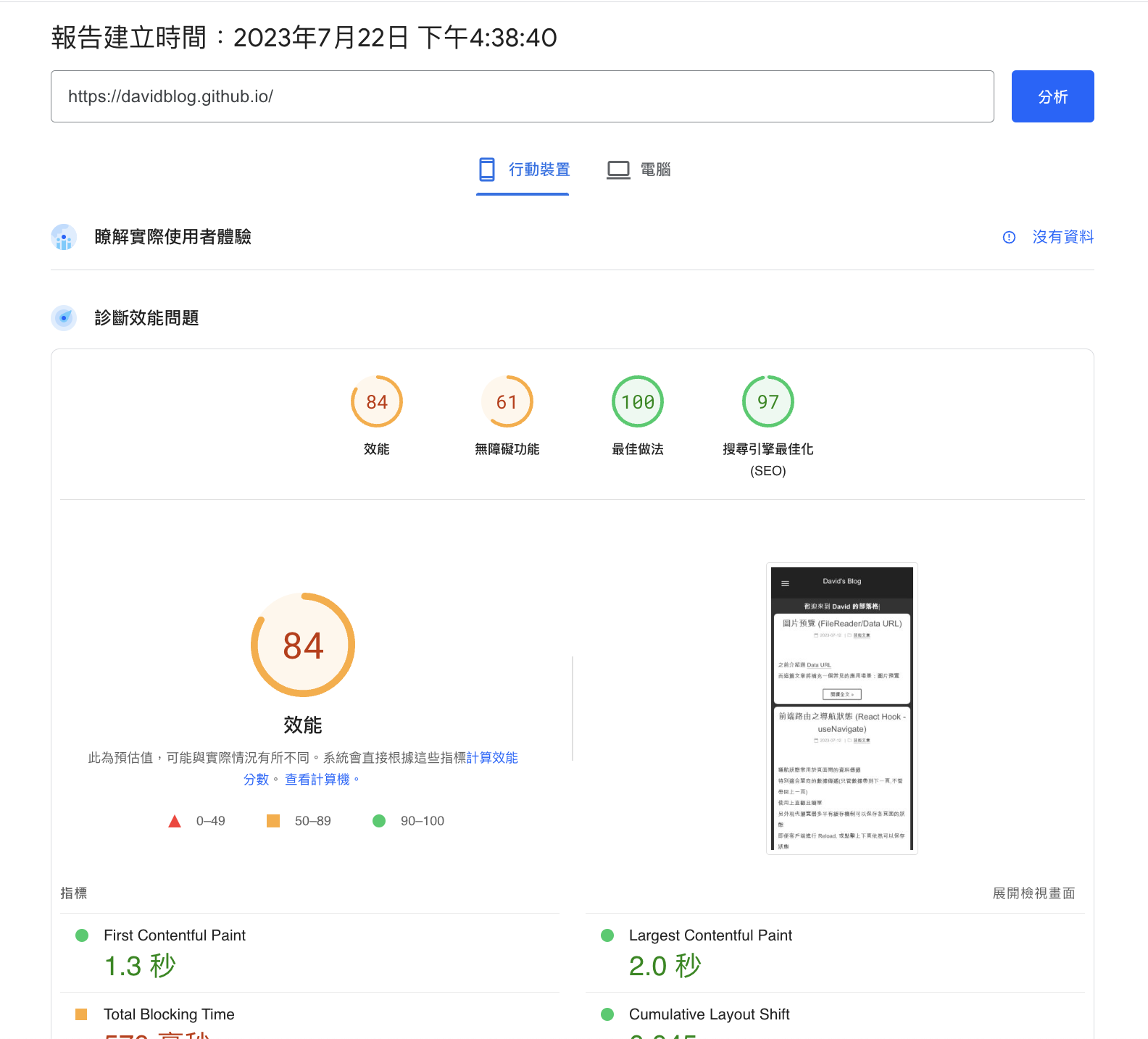Click Largest Contentful Paint metric label
This screenshot has width=1148, height=1039.
710,935
